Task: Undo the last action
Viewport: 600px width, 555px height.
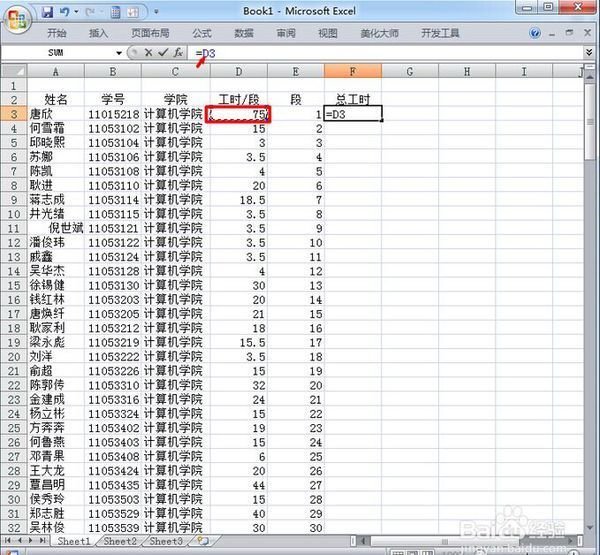Action: 64,12
